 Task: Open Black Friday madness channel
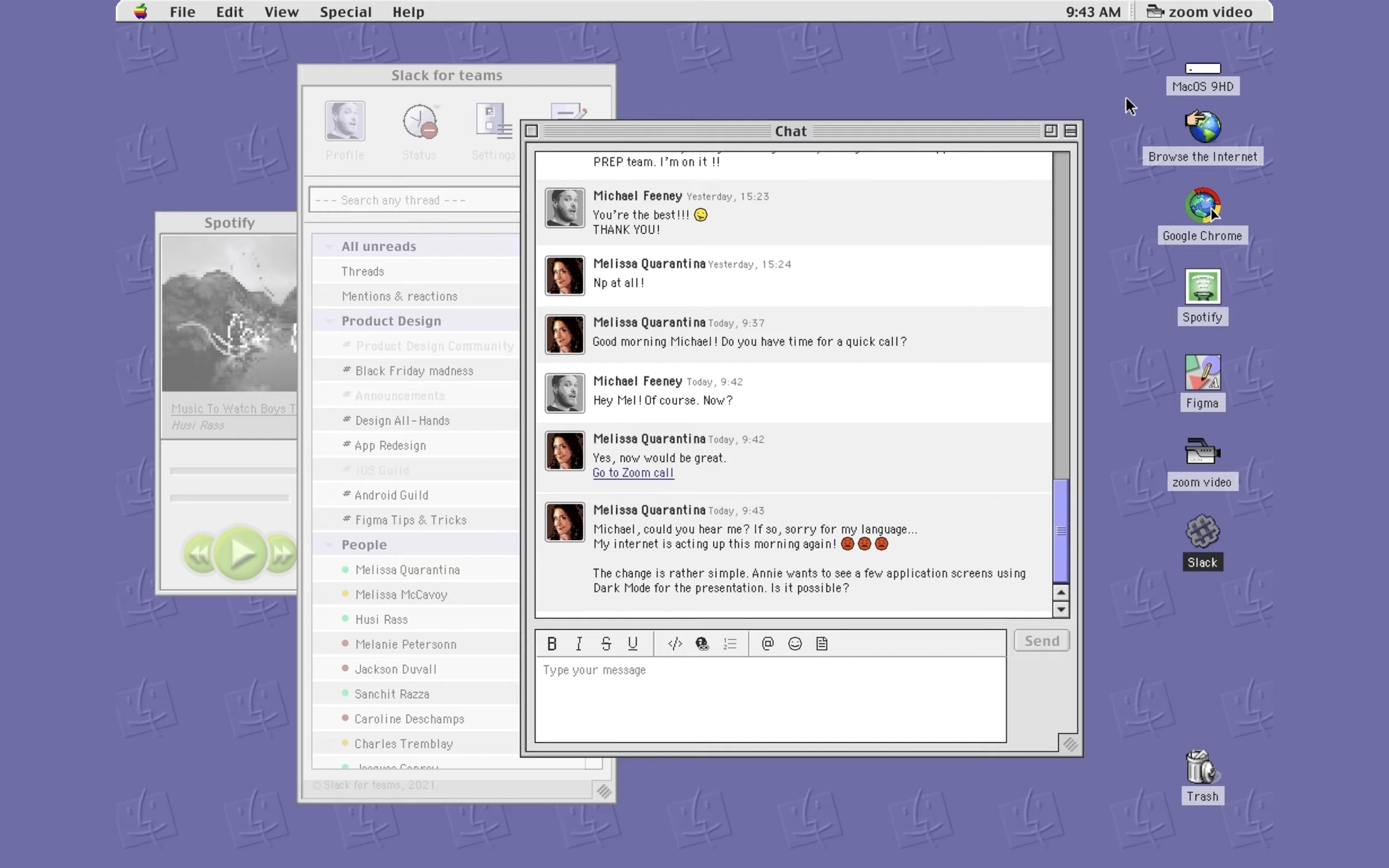[416, 371]
